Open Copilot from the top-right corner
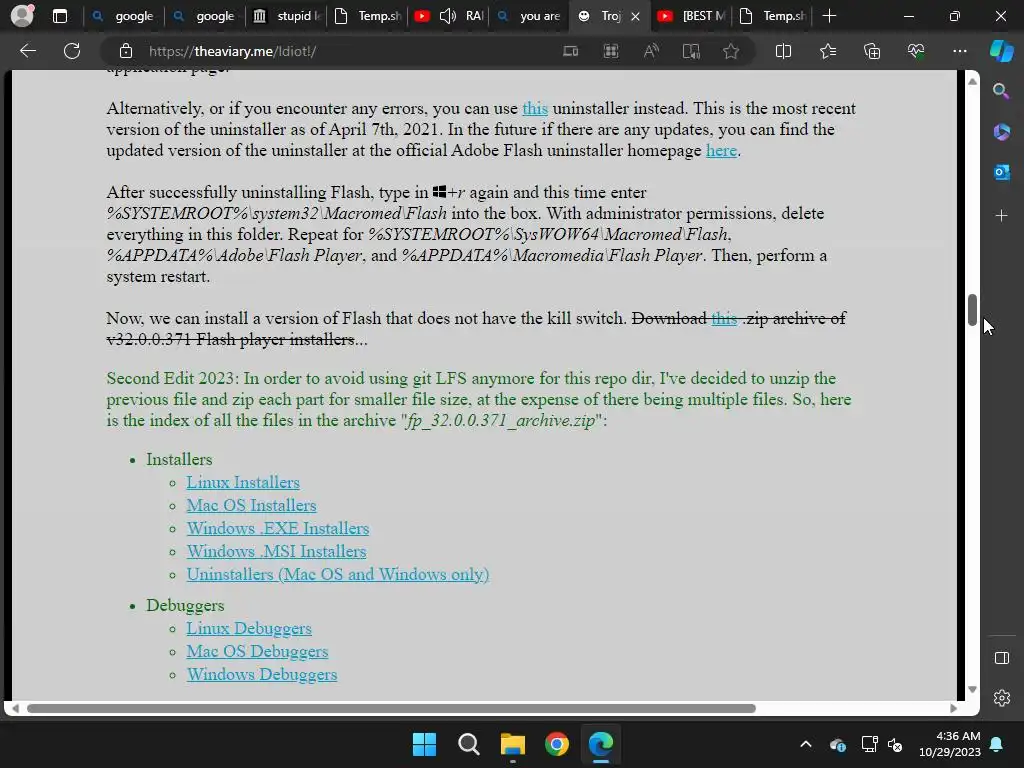 pyautogui.click(x=1002, y=51)
